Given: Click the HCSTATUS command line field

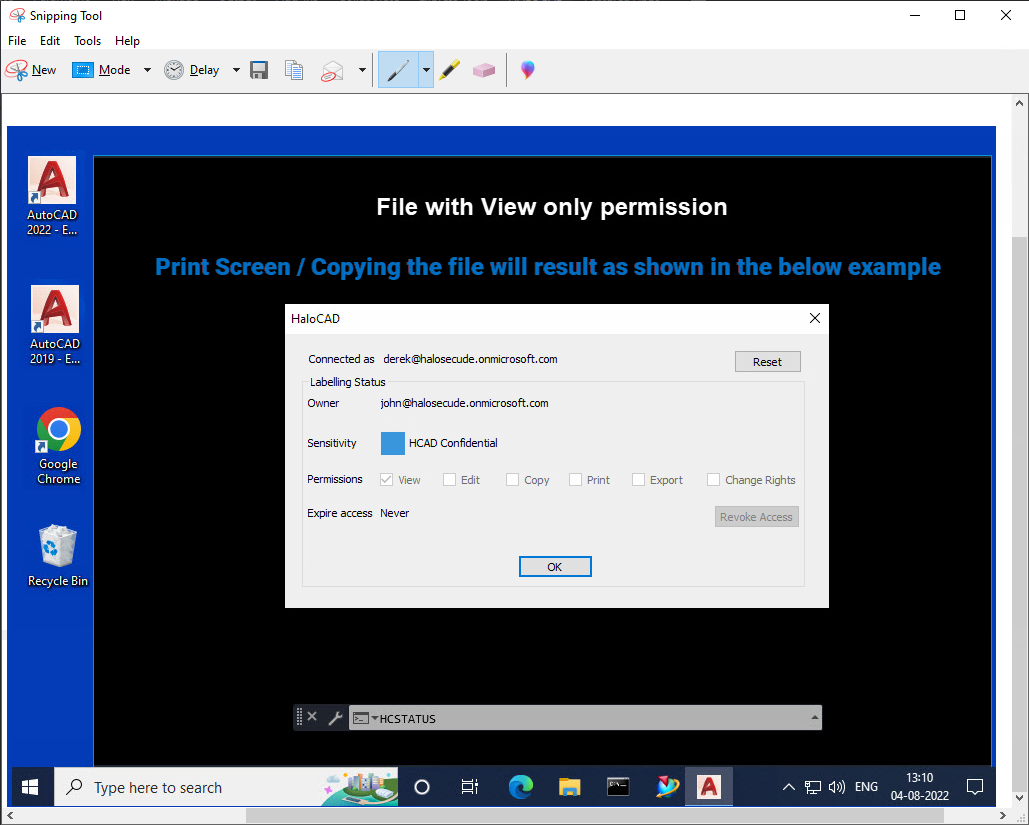Looking at the screenshot, I should (x=590, y=718).
